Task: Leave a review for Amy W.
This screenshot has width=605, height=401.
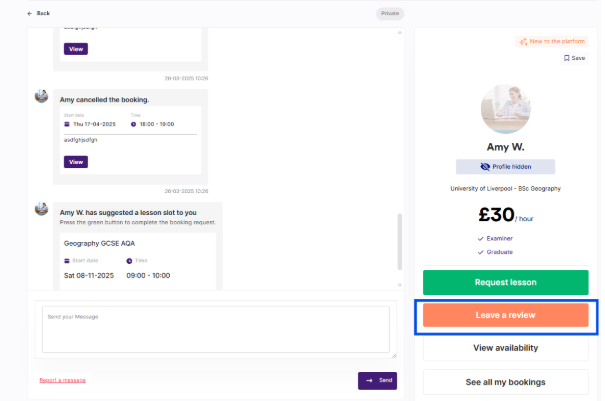Action: pos(505,315)
